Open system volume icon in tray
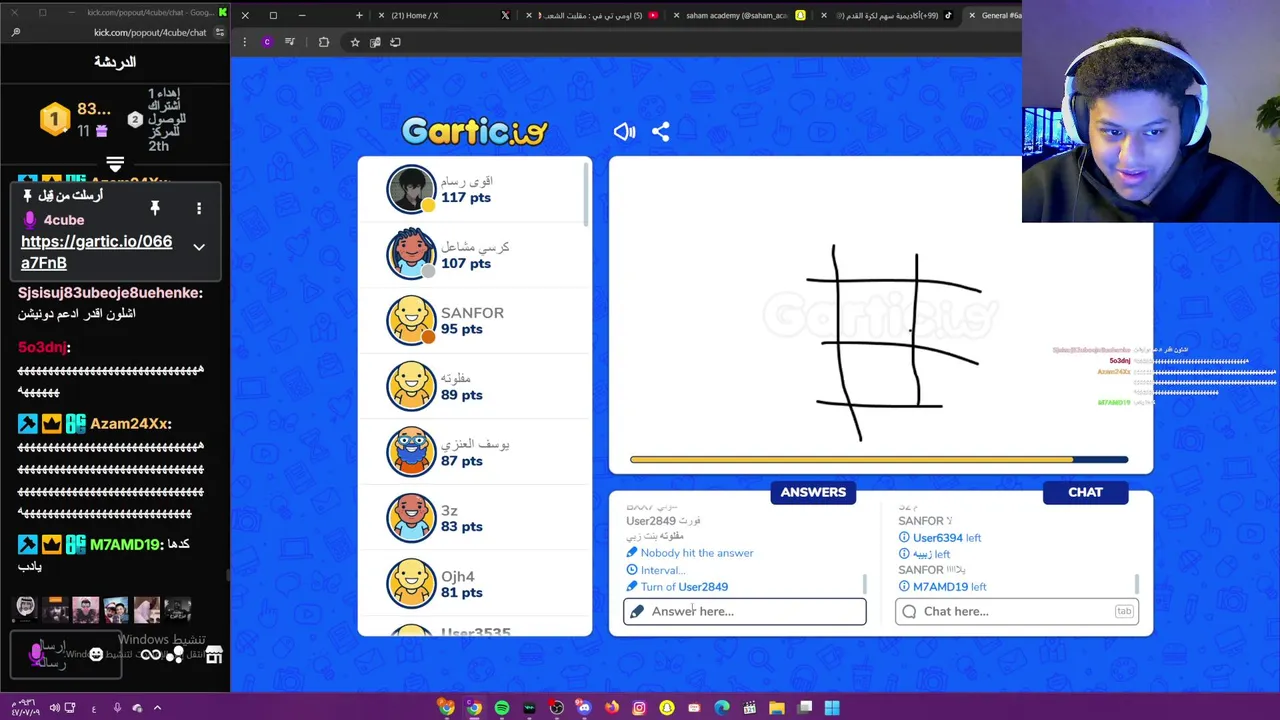1280x720 pixels. tap(54, 708)
